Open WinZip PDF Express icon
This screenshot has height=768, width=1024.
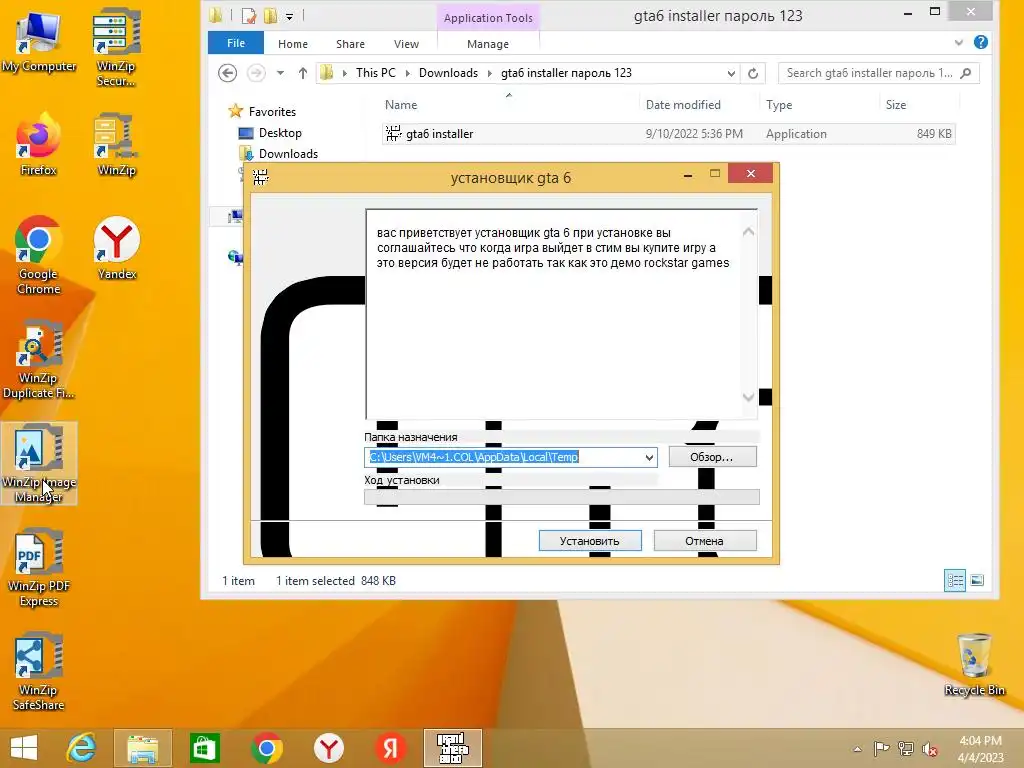[x=39, y=567]
